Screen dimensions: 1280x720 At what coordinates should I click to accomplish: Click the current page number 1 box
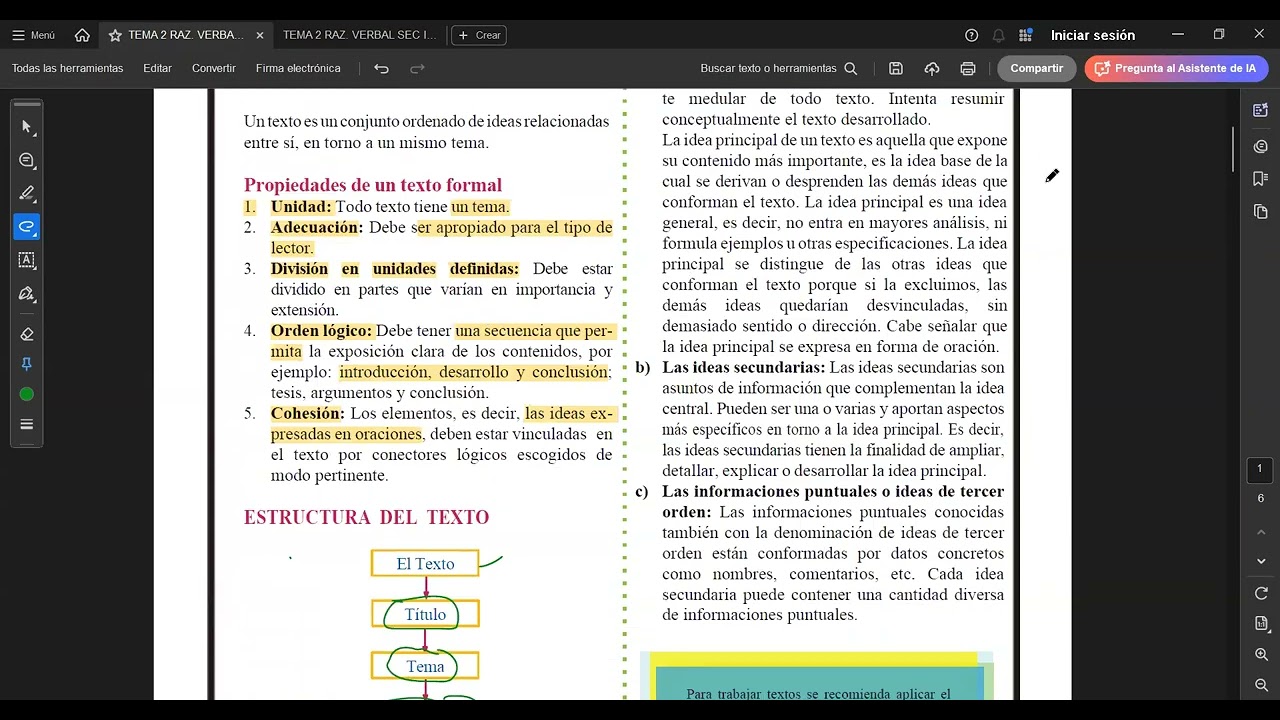(x=1260, y=469)
